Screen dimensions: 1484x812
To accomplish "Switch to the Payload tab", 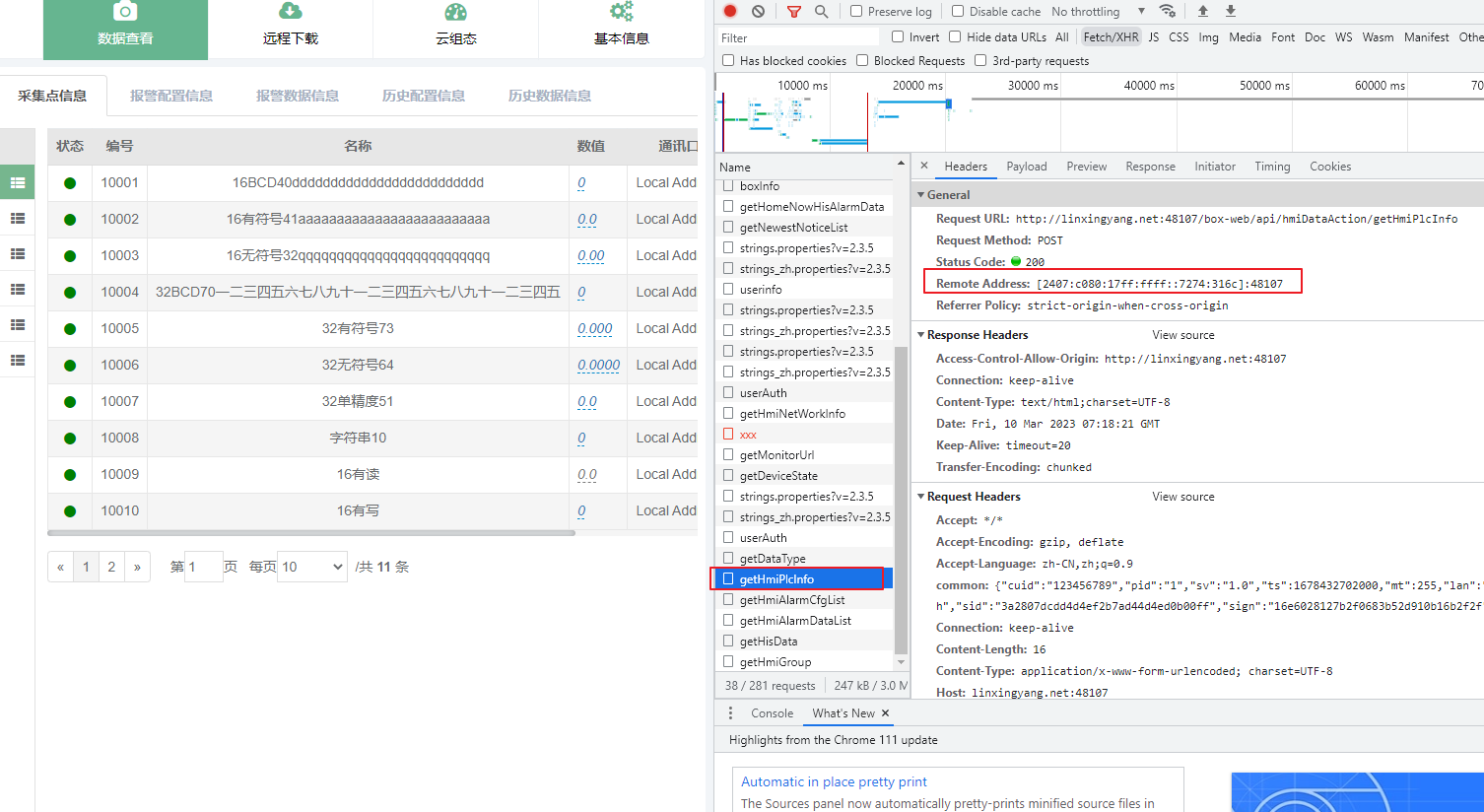I will (x=1026, y=167).
